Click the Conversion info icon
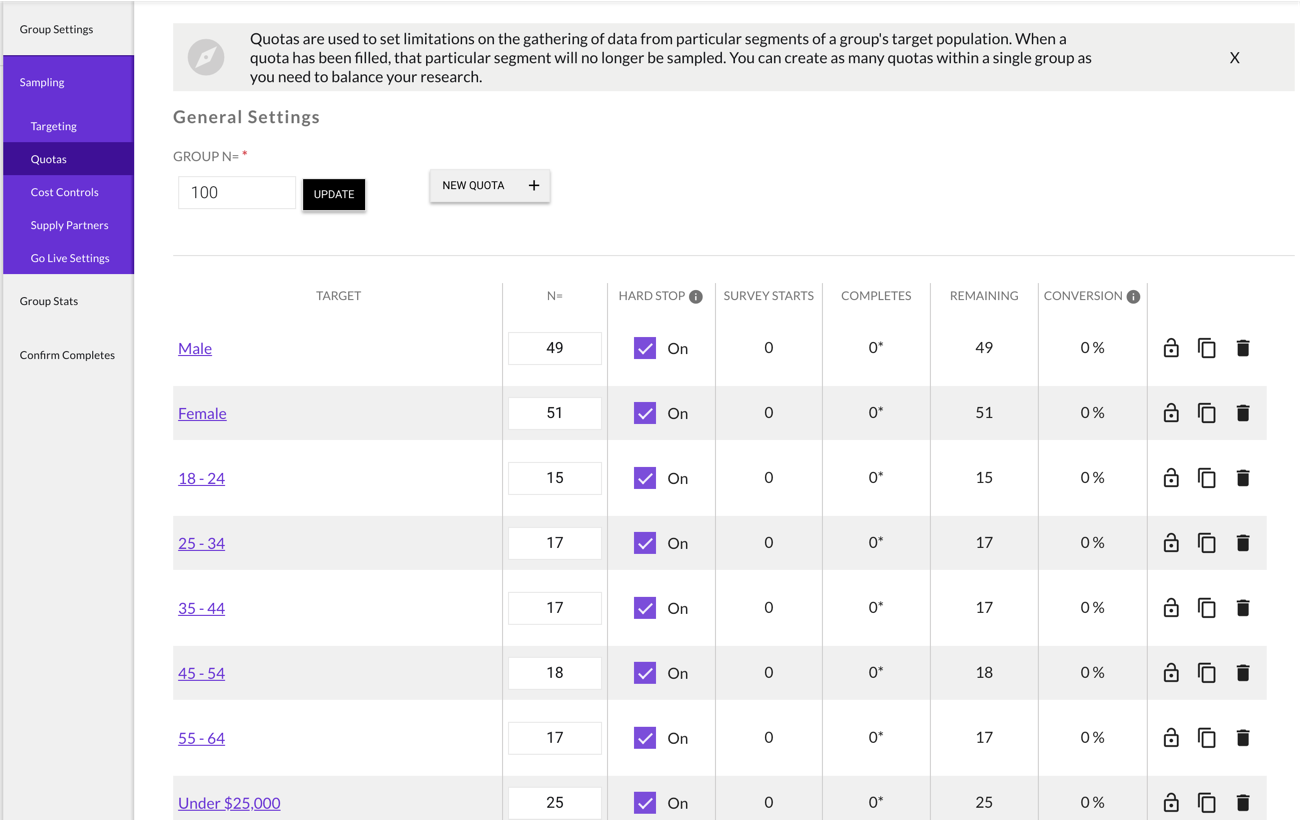Screen dimensions: 1301x820 point(1133,296)
